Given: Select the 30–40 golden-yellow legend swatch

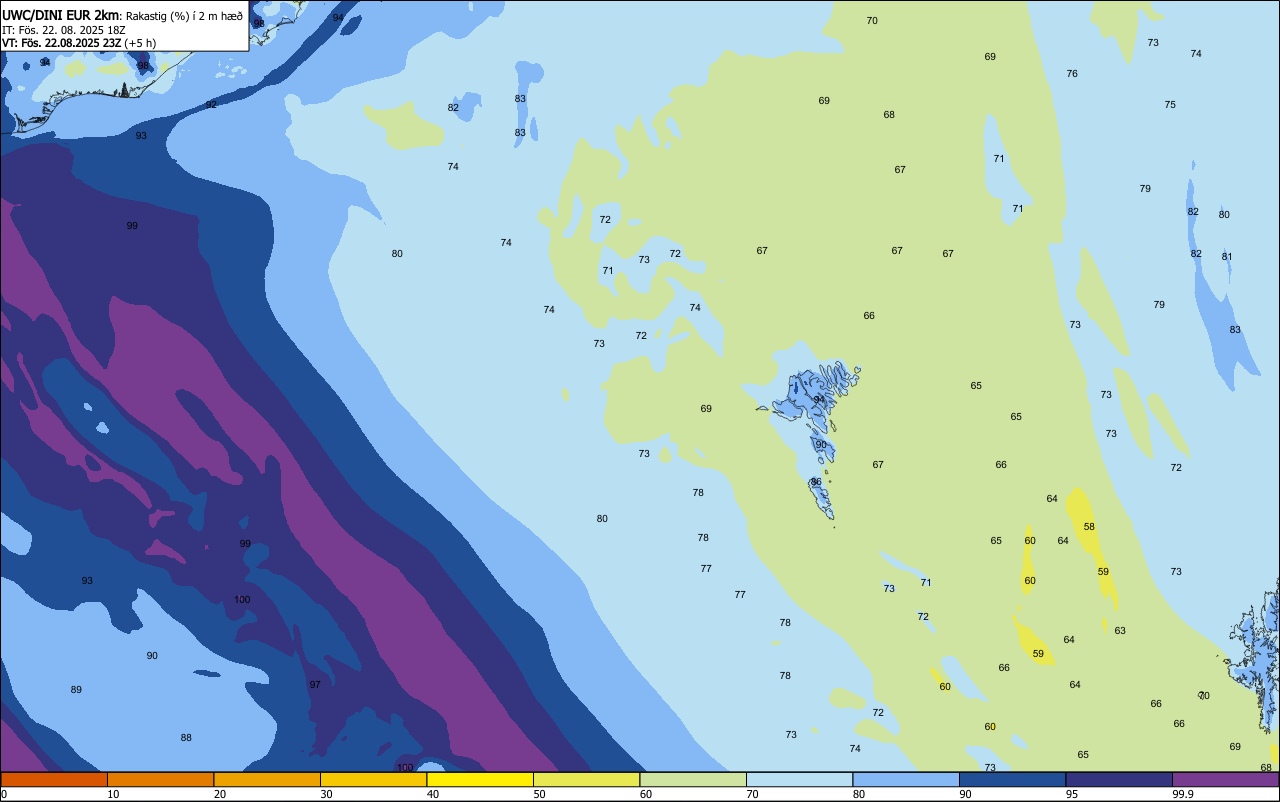Looking at the screenshot, I should pyautogui.click(x=373, y=779).
